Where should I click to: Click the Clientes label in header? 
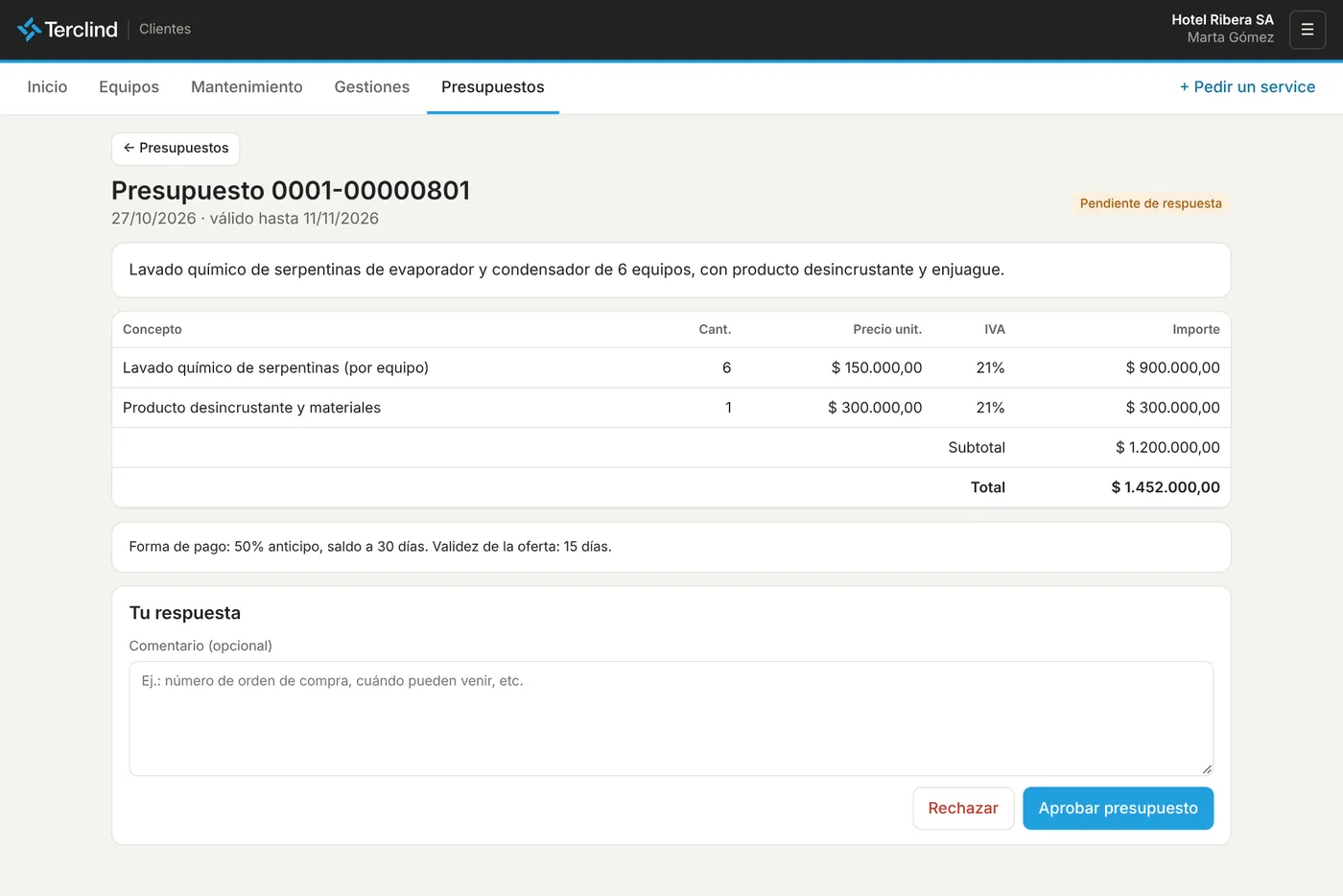coord(165,30)
